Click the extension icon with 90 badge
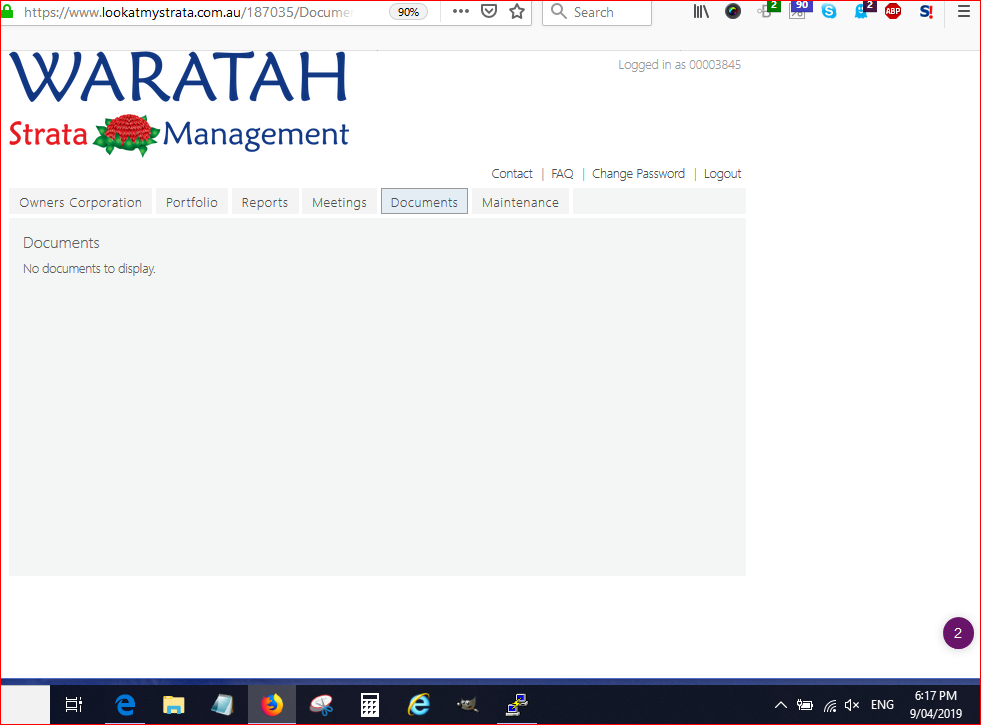Viewport: 981px width, 725px height. 799,10
